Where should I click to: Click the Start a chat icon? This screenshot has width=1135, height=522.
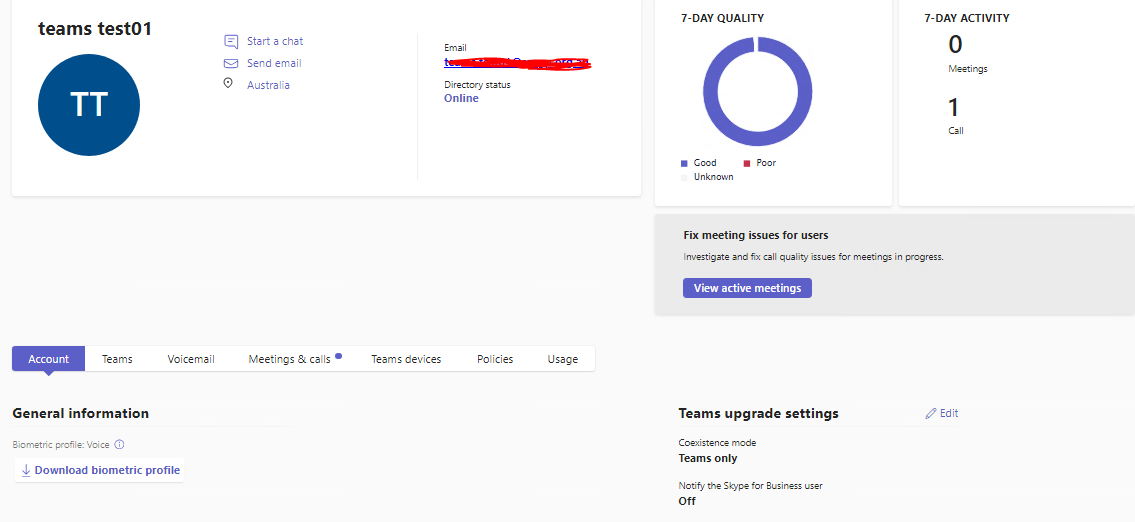pos(231,41)
